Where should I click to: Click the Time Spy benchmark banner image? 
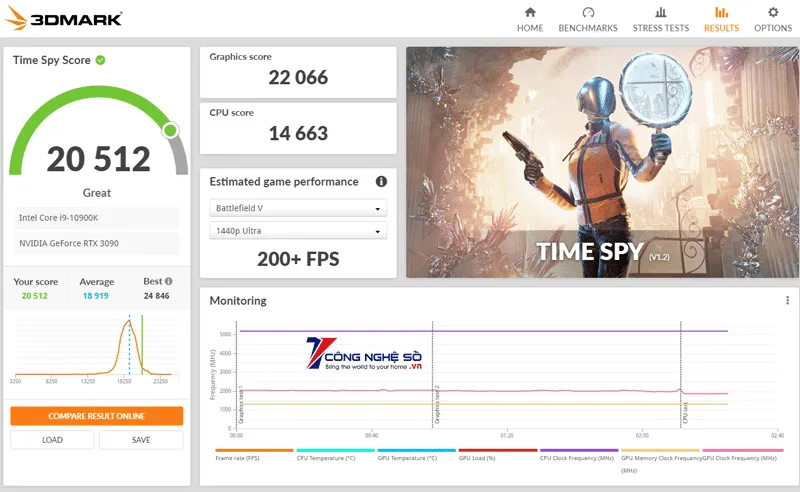click(595, 160)
